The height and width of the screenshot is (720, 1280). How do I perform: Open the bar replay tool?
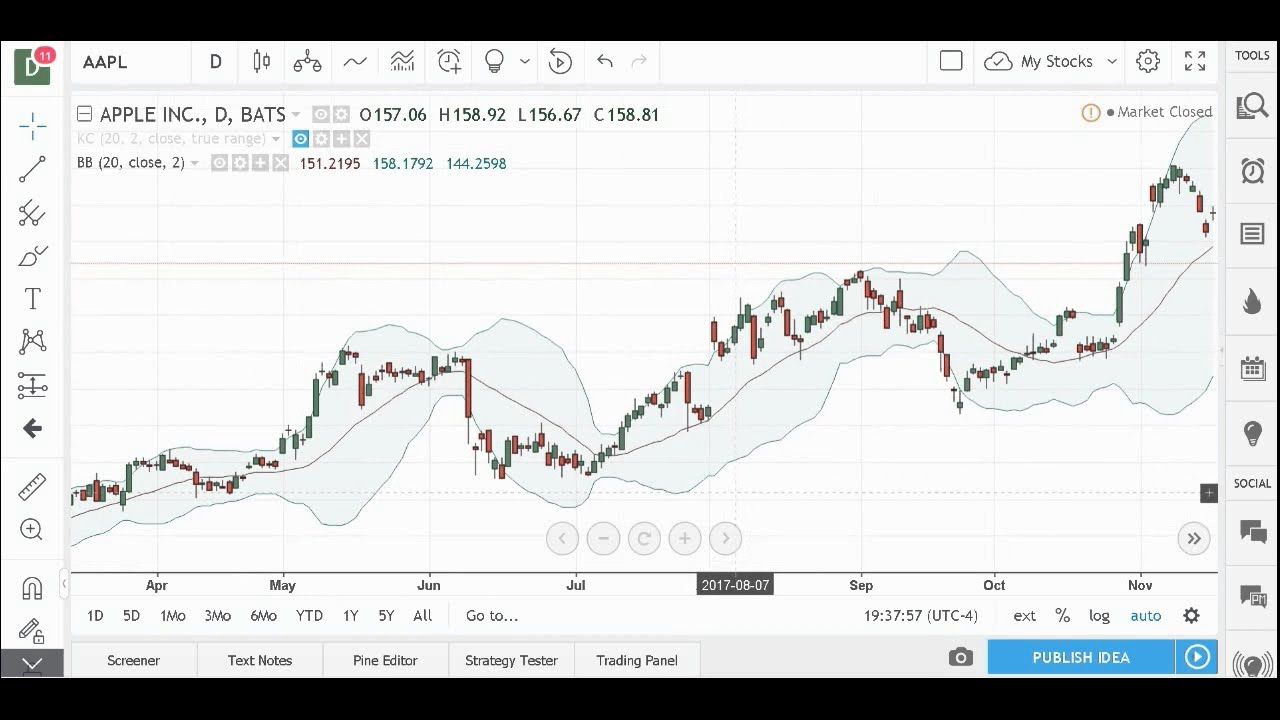tap(560, 62)
